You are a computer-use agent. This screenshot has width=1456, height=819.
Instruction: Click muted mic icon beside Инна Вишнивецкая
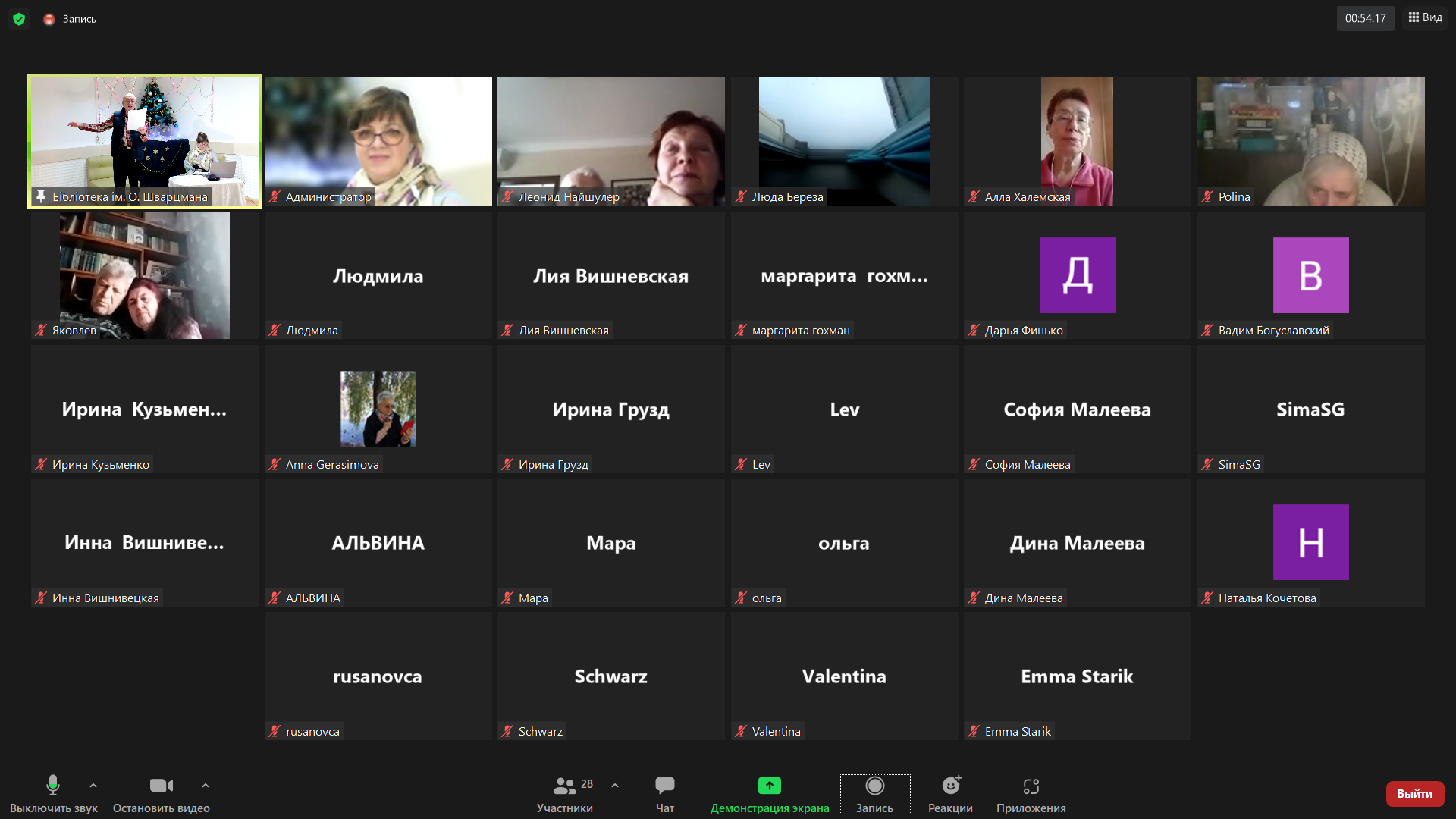[x=41, y=598]
